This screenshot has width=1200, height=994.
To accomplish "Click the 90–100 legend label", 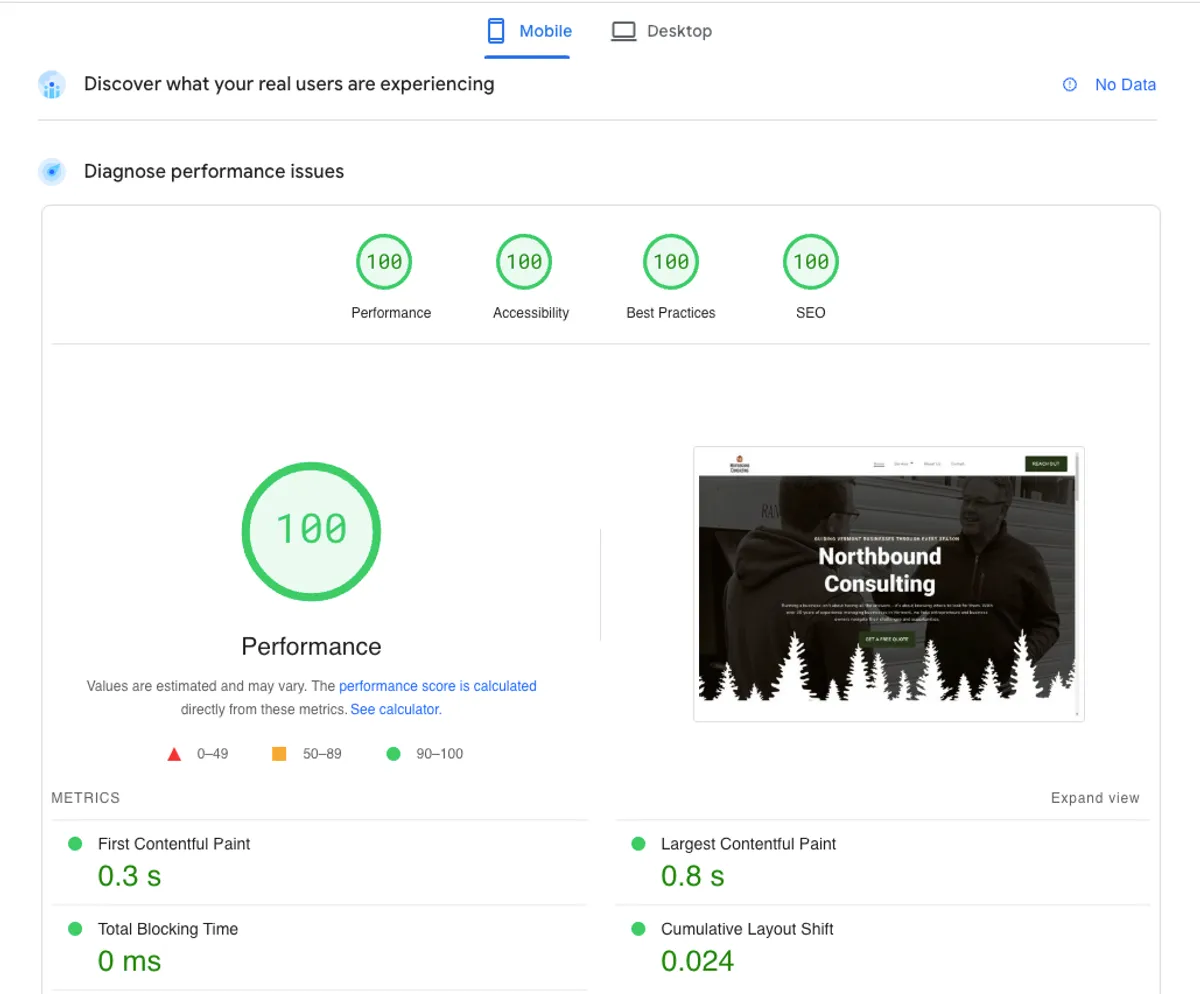I will [440, 754].
